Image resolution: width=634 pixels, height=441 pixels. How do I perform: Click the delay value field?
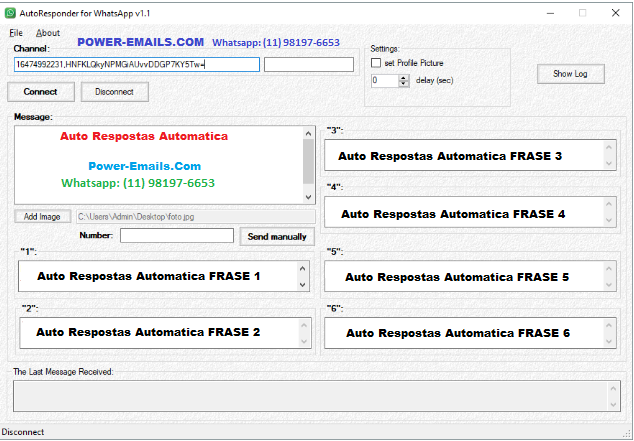pos(385,80)
